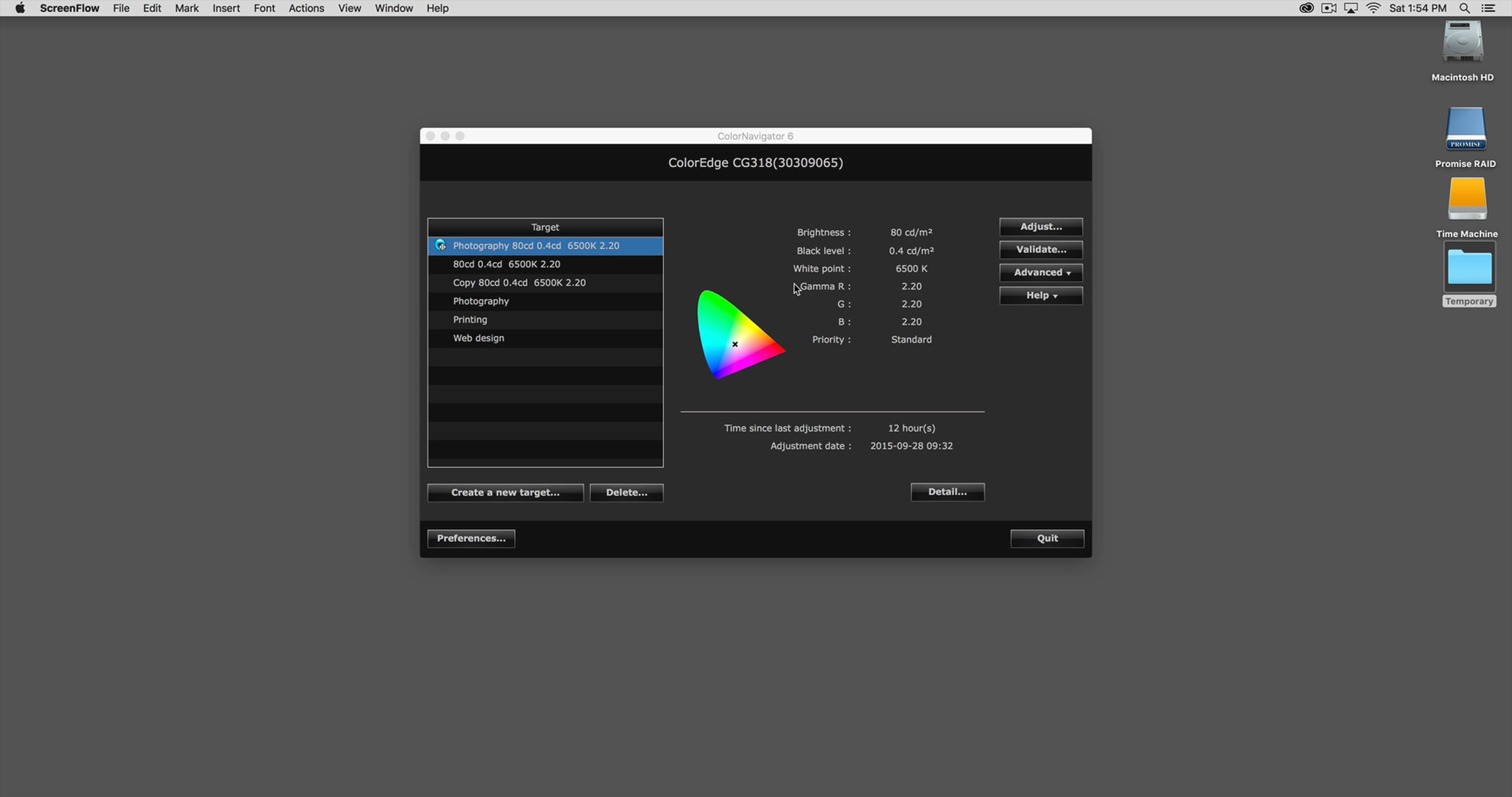Quit ColorNavigator with the Quit button
The height and width of the screenshot is (797, 1512).
pyautogui.click(x=1047, y=539)
